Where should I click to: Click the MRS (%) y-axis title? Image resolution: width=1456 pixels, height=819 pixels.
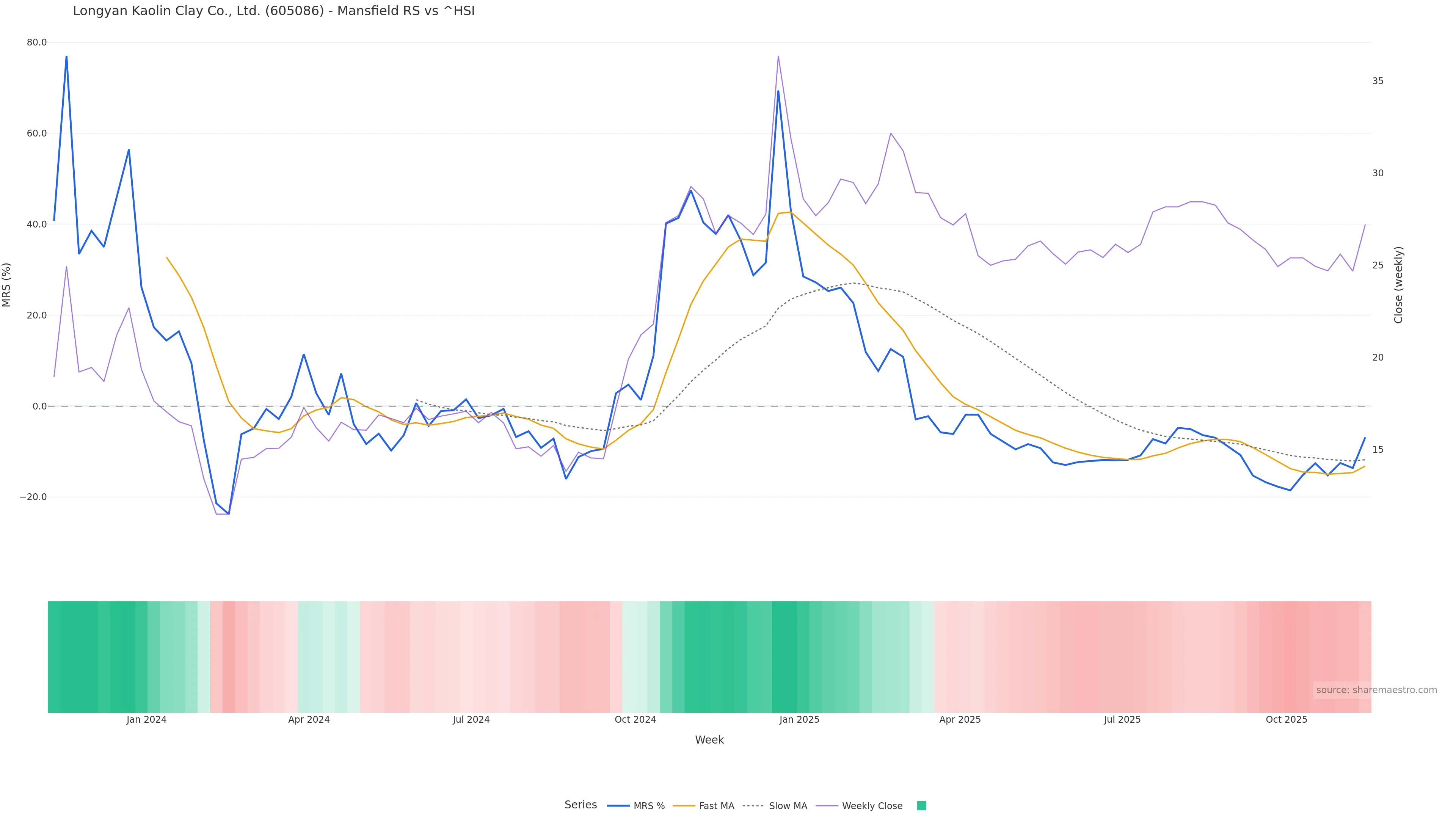point(7,285)
